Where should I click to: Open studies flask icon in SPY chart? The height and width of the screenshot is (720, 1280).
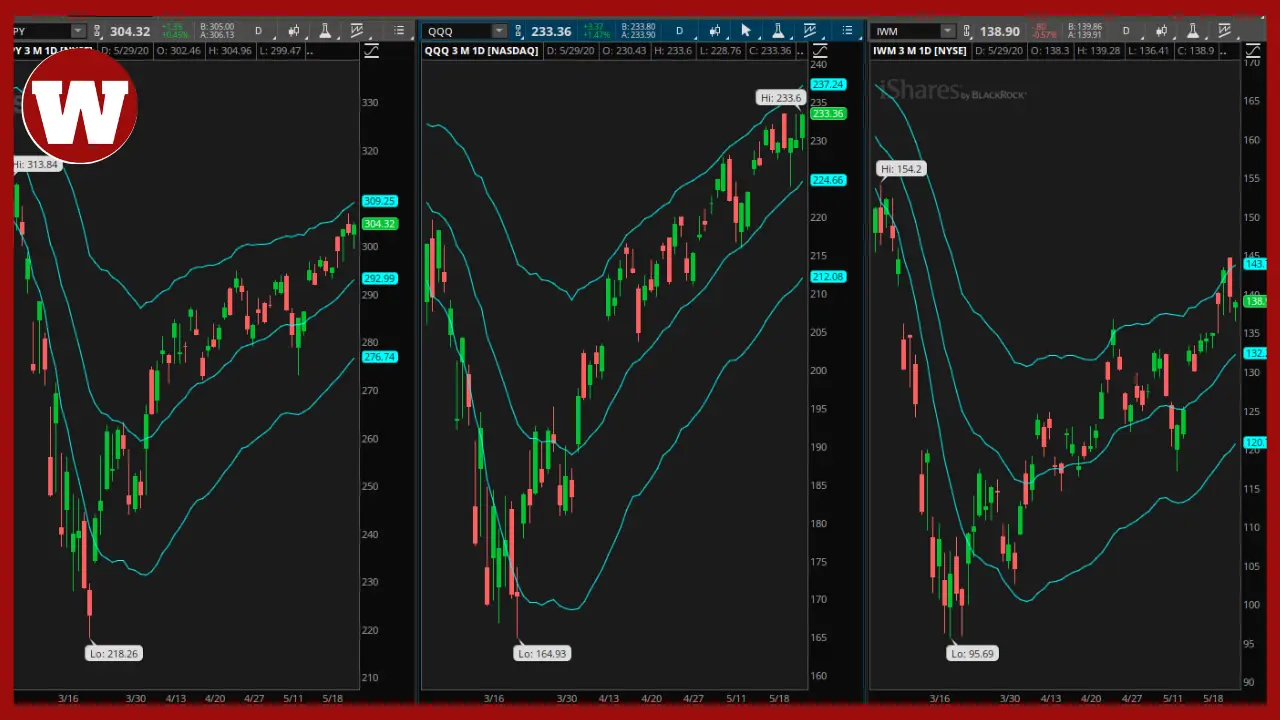[x=325, y=31]
